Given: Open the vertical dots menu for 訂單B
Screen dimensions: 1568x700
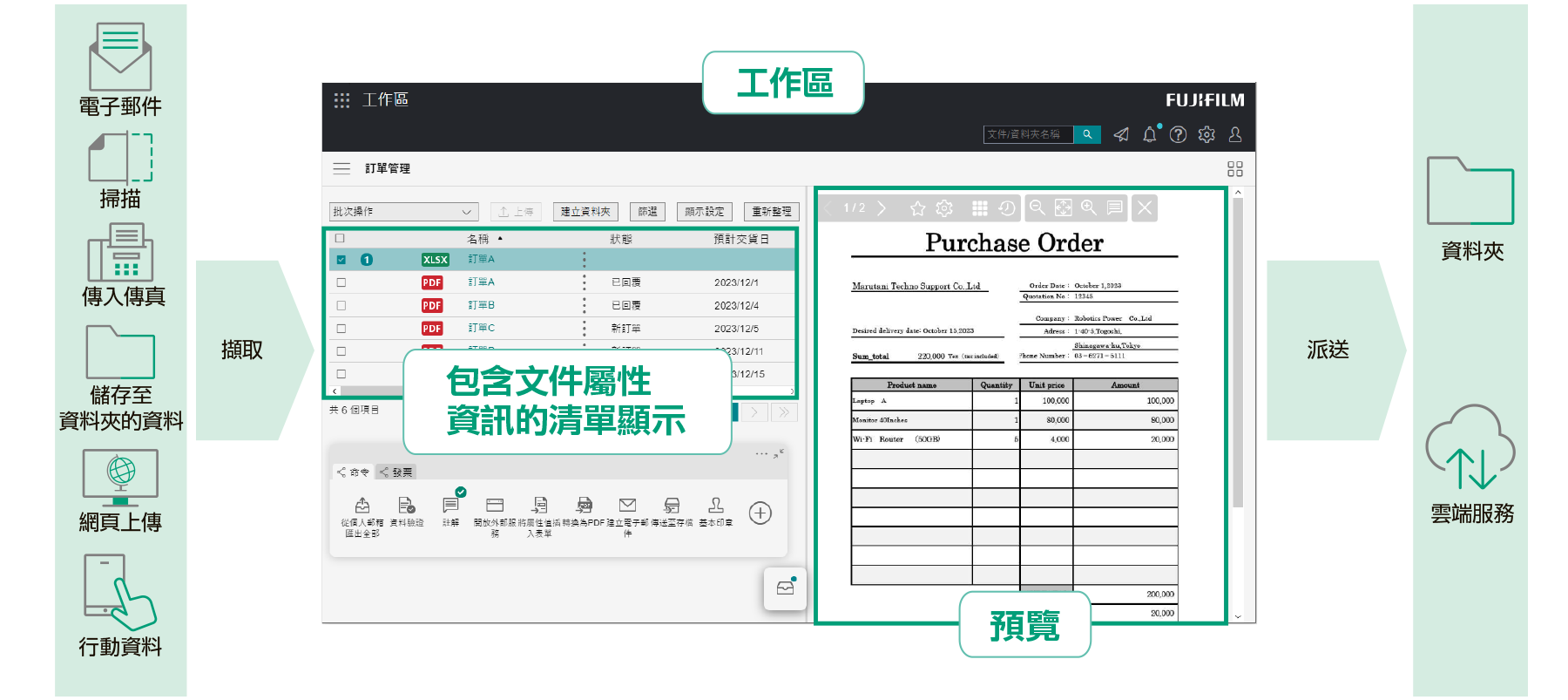Looking at the screenshot, I should click(584, 306).
